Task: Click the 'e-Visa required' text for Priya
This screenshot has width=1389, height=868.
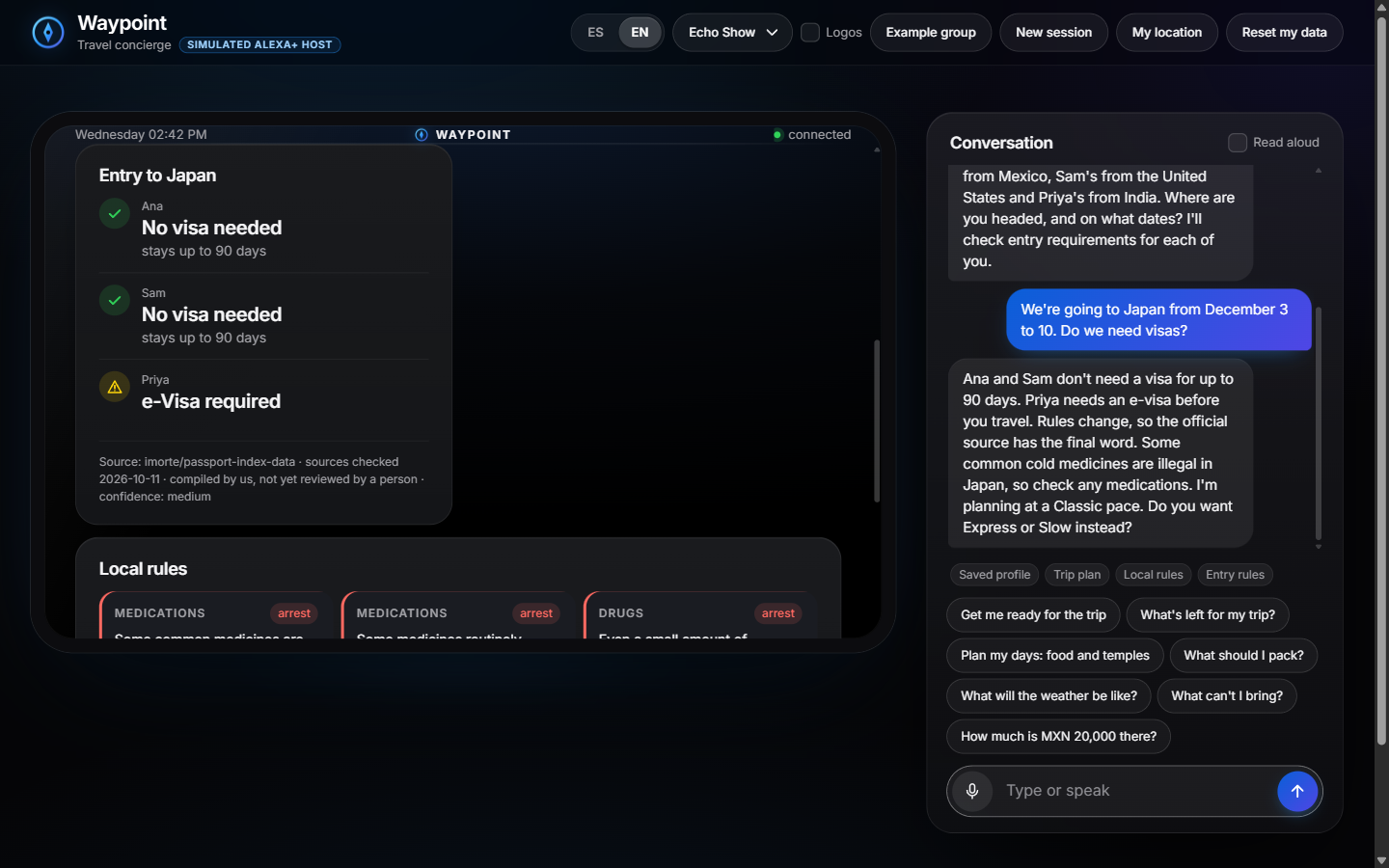Action: point(211,401)
